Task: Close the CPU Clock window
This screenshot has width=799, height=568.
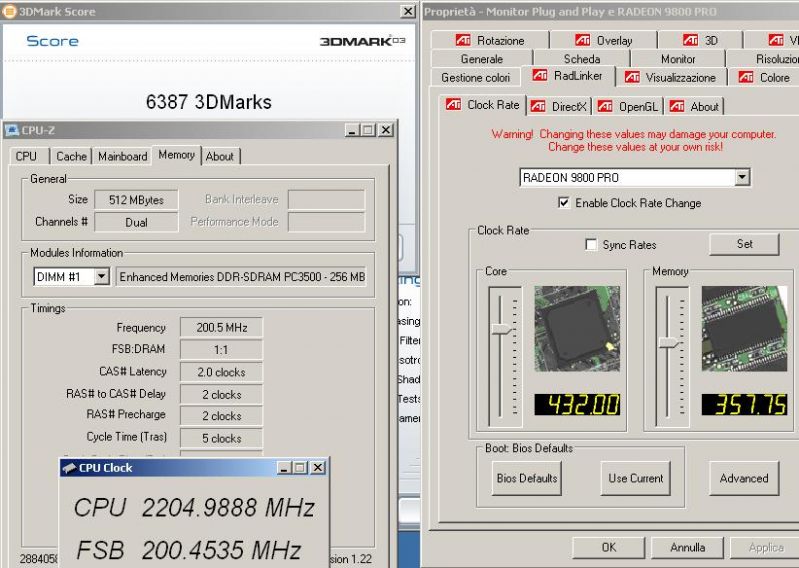Action: click(317, 467)
